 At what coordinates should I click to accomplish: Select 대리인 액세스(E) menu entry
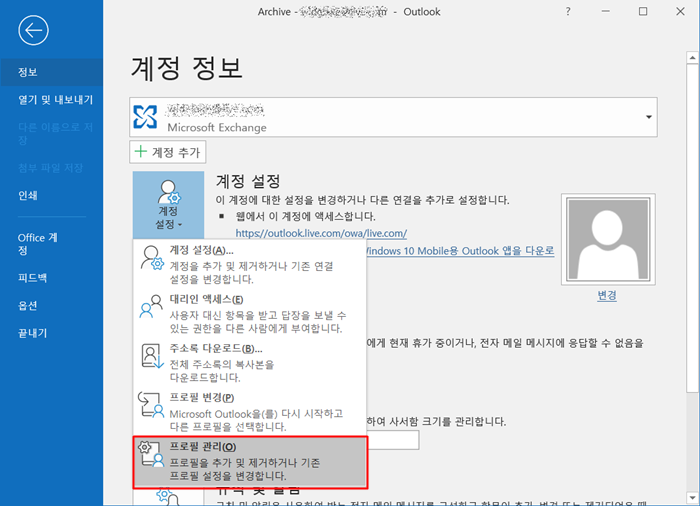tap(250, 313)
